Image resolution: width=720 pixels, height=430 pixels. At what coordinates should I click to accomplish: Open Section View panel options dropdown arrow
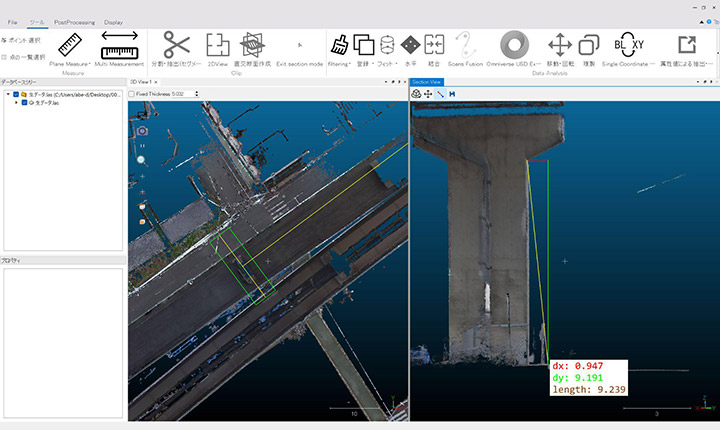tap(698, 82)
